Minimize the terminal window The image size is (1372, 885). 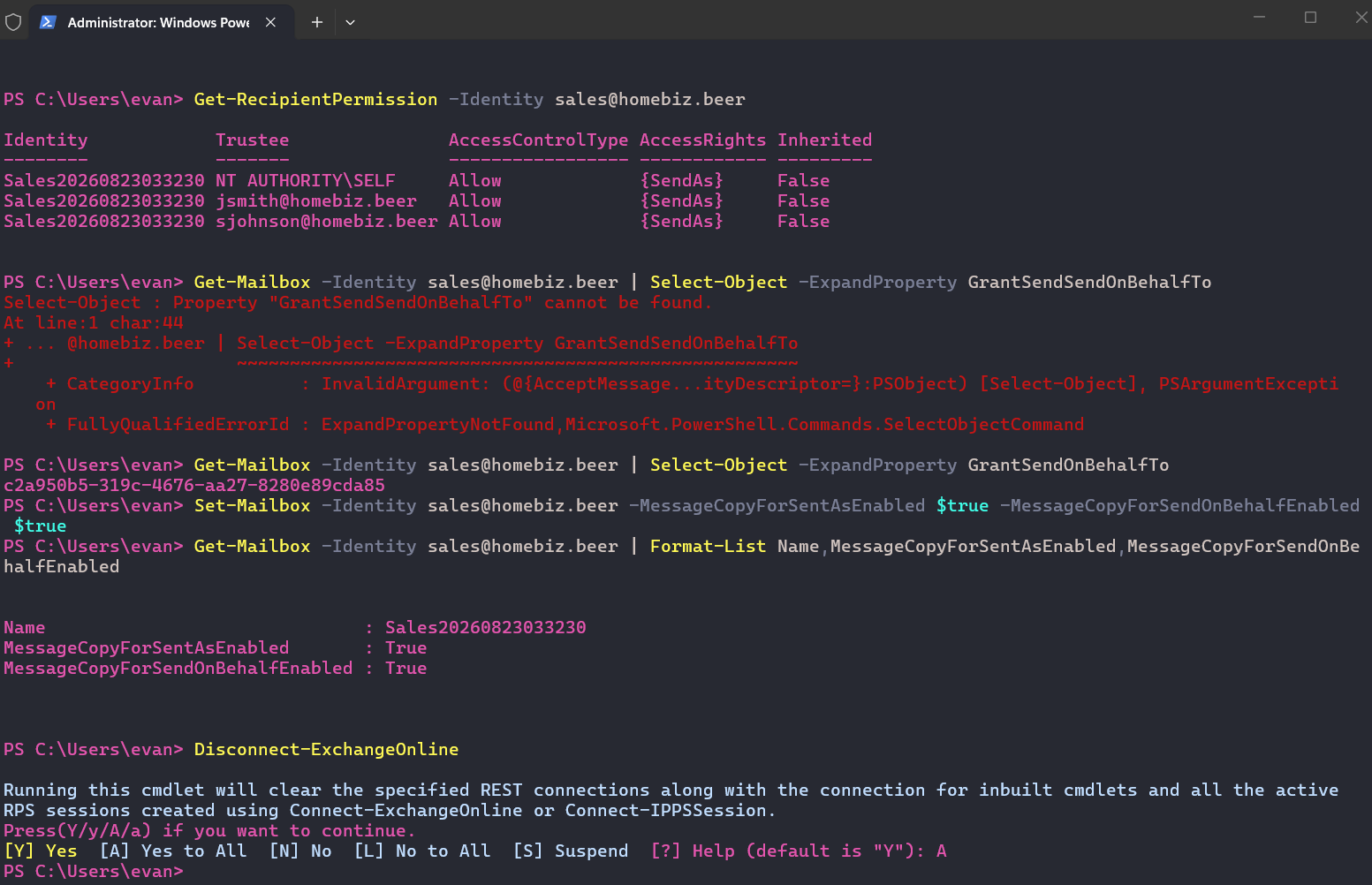tap(1260, 17)
